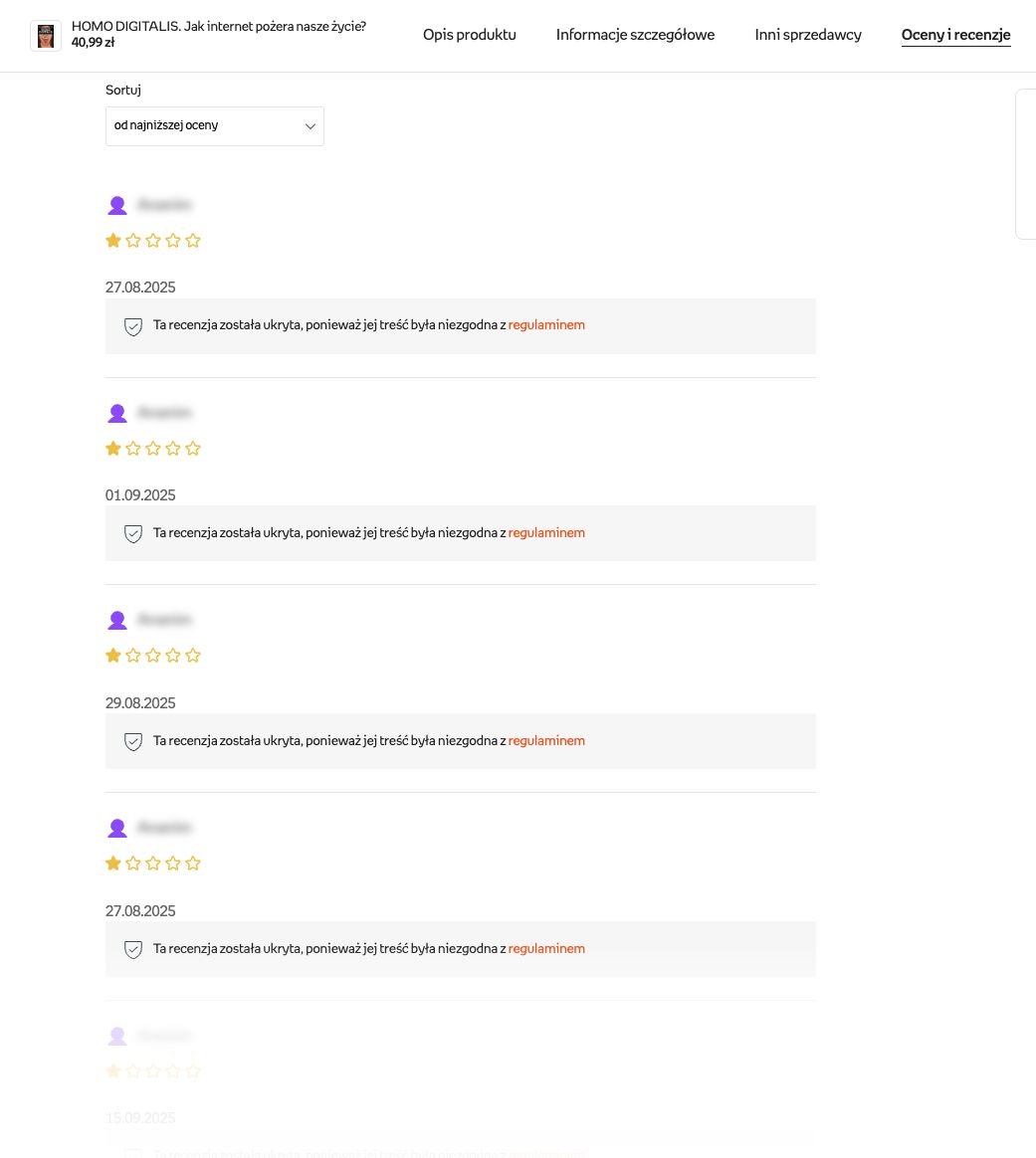This screenshot has width=1036, height=1158.
Task: Click the filled star above the 01.09.2025 date
Action: pos(113,449)
